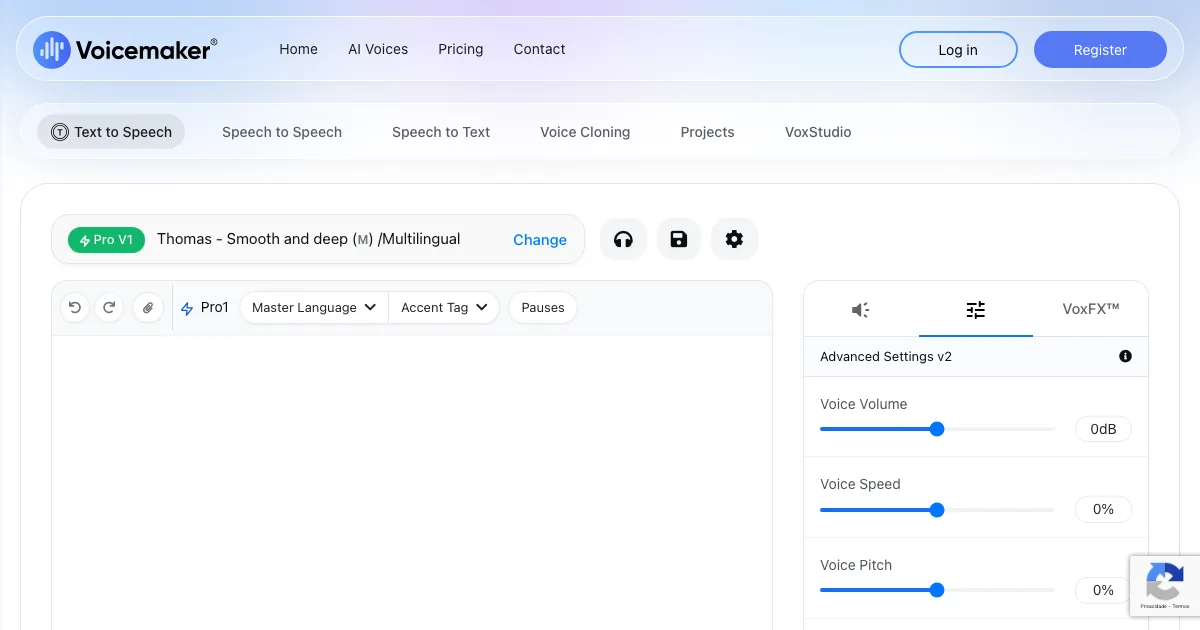Open the Speech to Speech tab

click(282, 132)
